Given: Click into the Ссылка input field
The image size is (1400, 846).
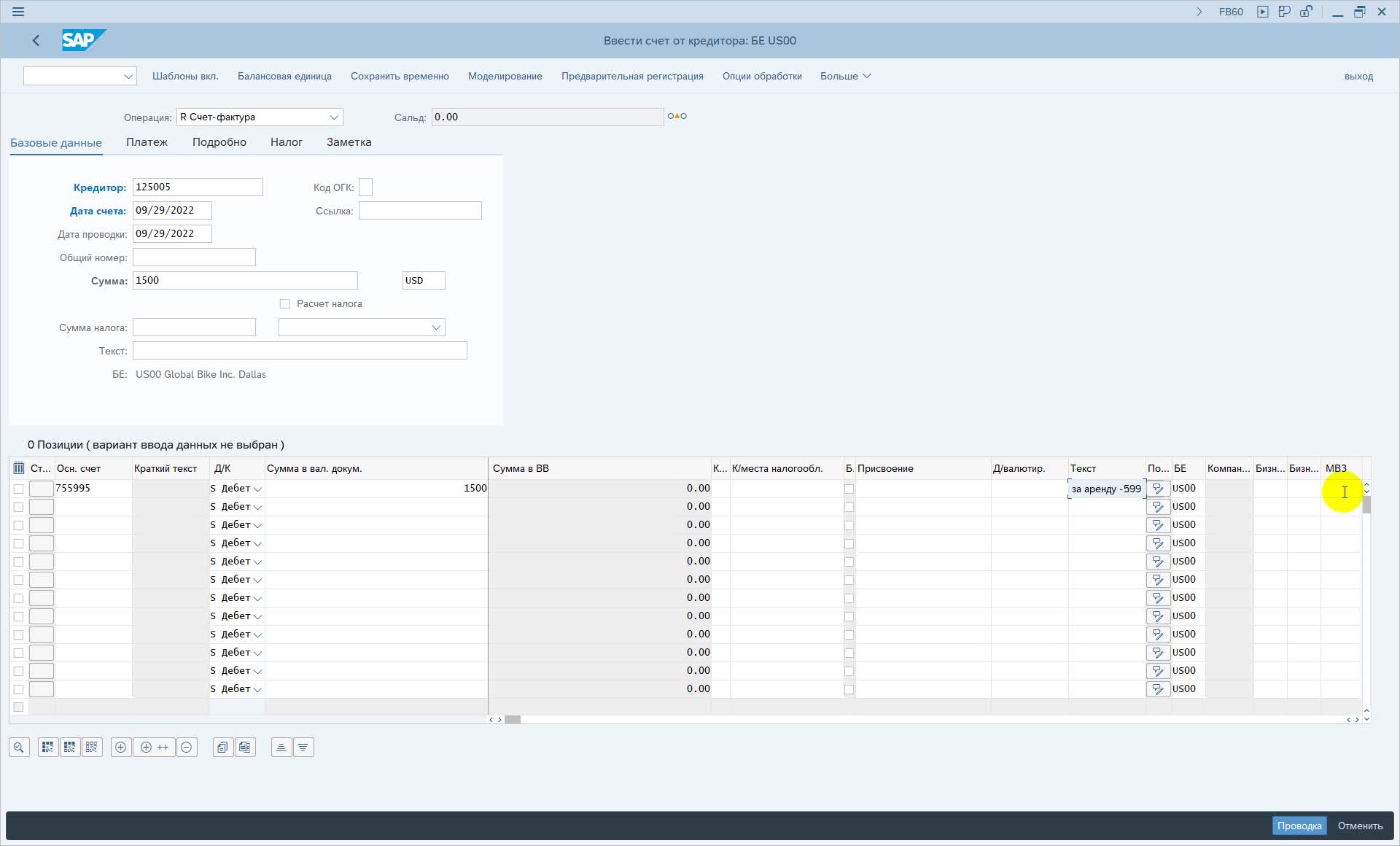Looking at the screenshot, I should [x=420, y=211].
